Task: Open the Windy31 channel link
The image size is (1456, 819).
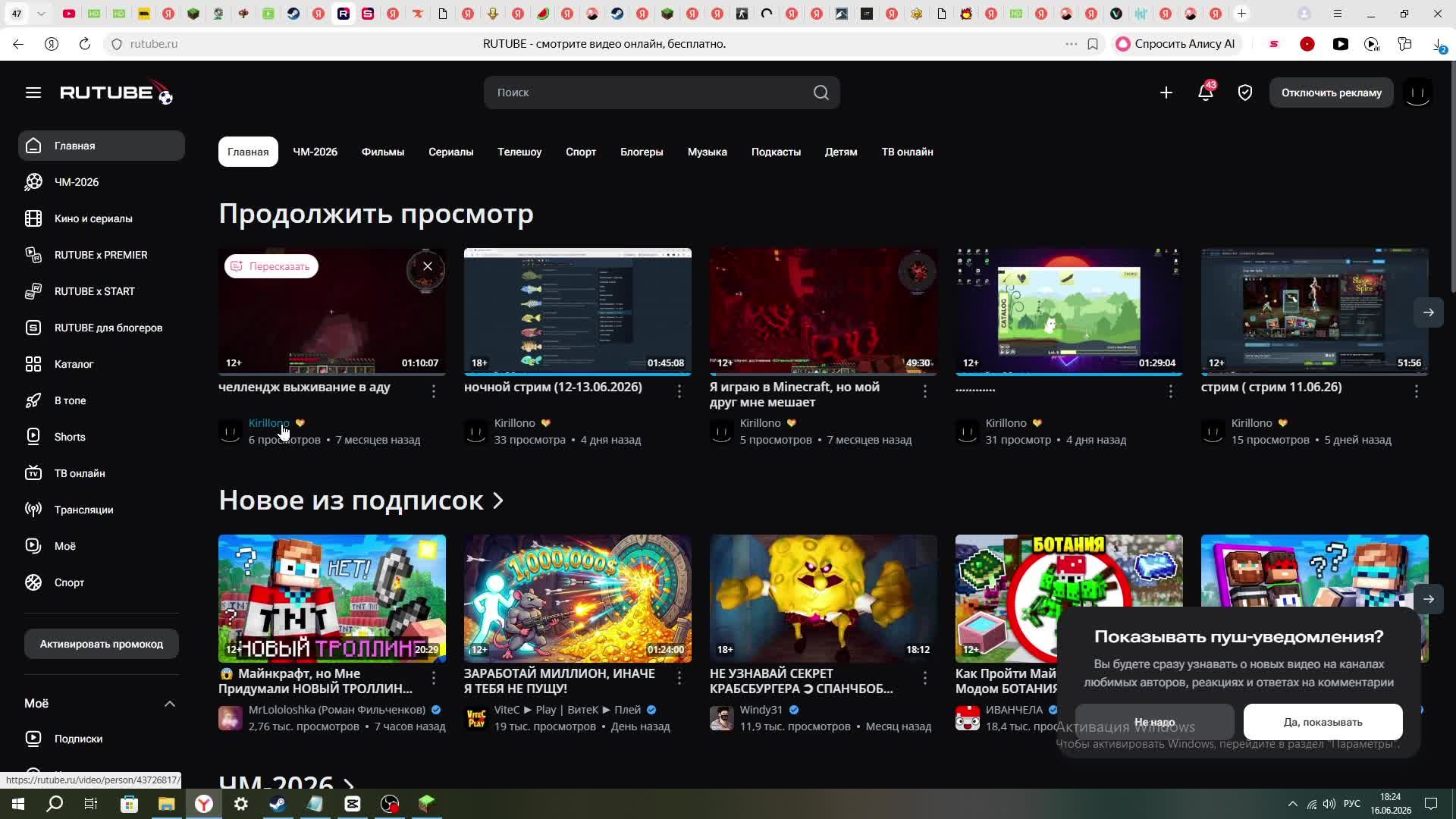Action: click(761, 710)
